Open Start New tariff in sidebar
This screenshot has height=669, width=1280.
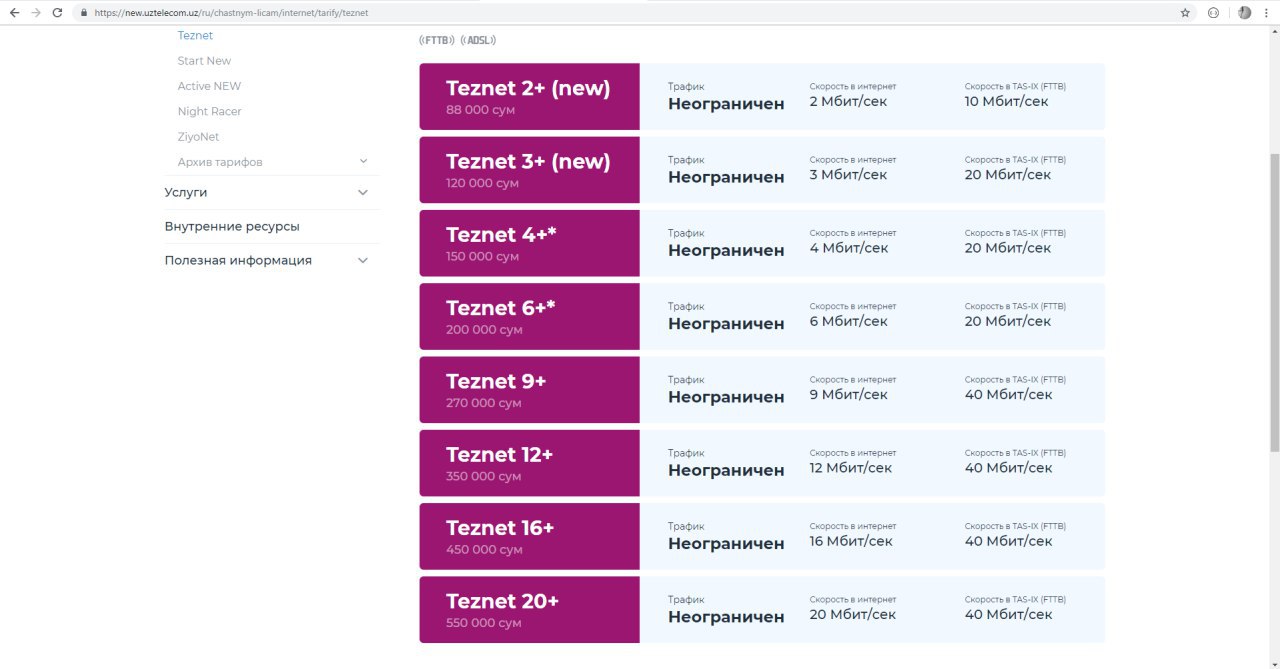204,61
